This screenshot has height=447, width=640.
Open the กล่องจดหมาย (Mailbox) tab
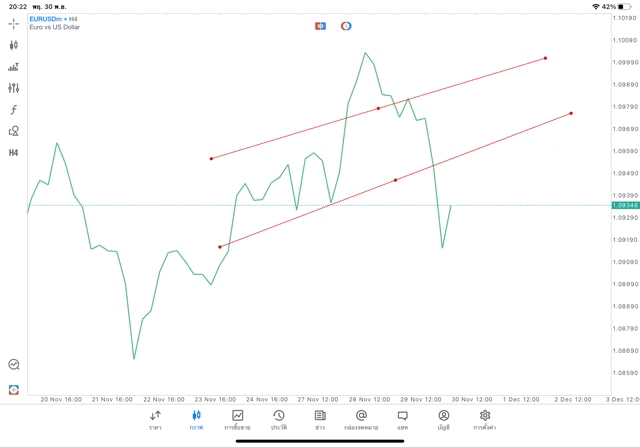pos(360,419)
